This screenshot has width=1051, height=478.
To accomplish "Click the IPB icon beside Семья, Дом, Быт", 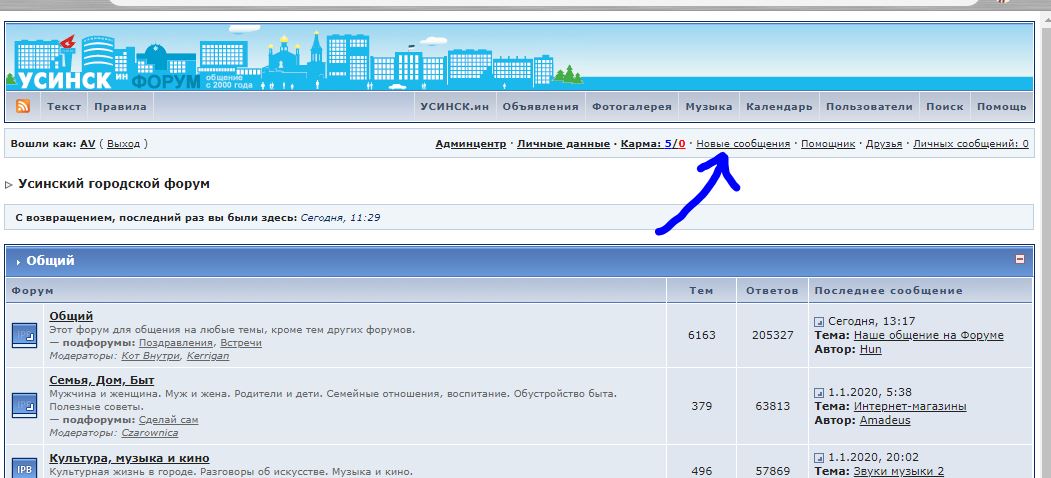I will pyautogui.click(x=24, y=405).
